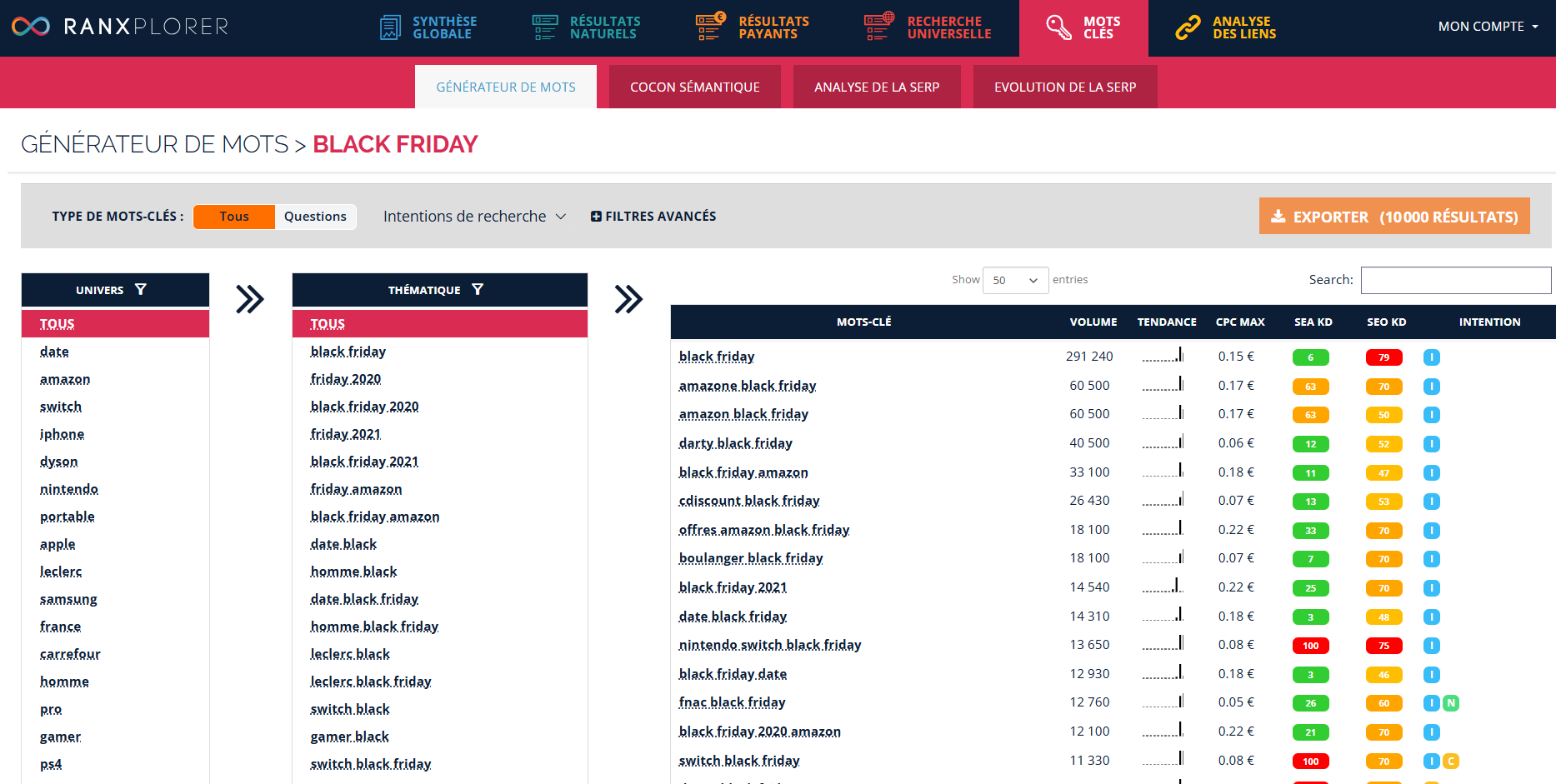Open the Show entries dropdown
This screenshot has height=784, width=1556.
(1015, 280)
